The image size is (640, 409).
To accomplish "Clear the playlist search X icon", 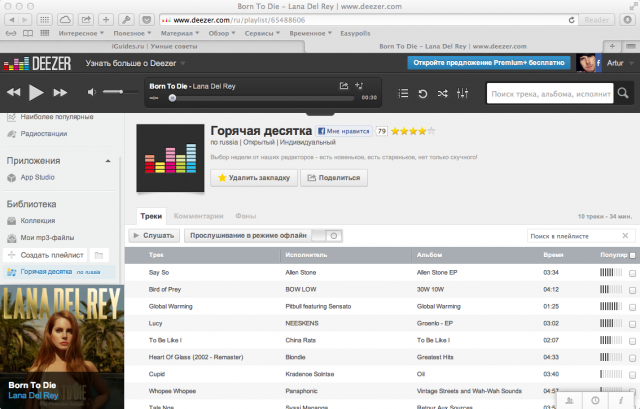I will (625, 236).
